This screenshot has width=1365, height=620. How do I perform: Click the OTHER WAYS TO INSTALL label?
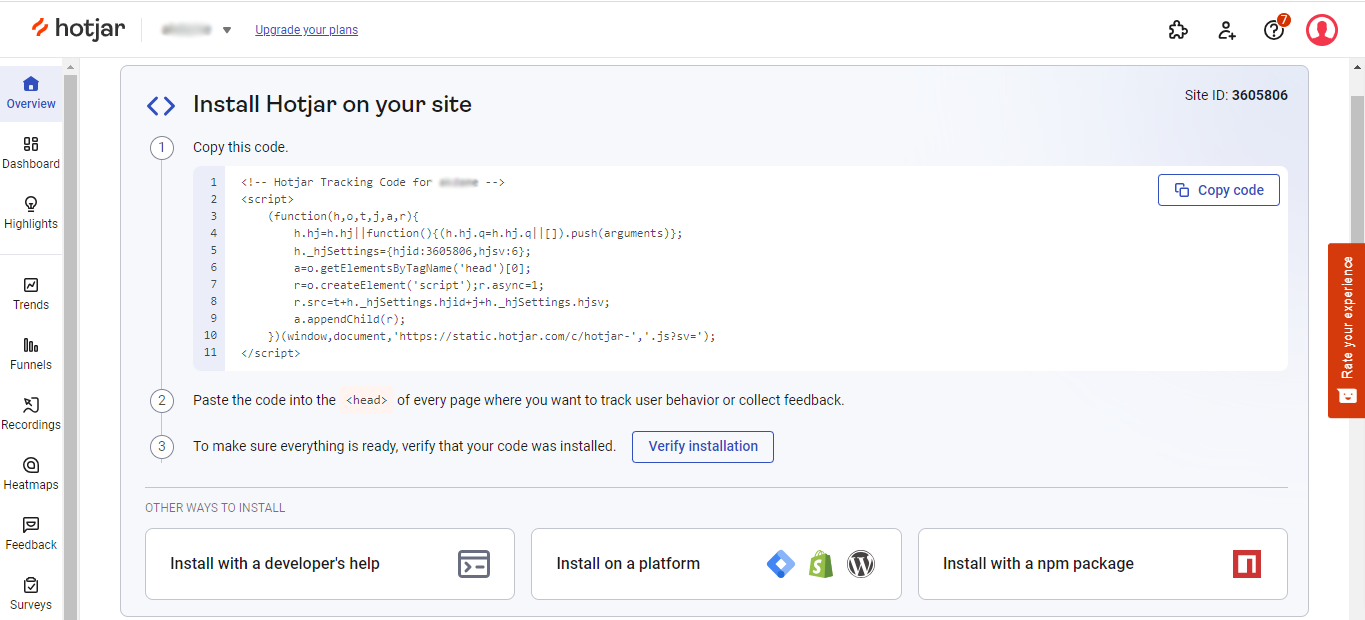pos(215,508)
